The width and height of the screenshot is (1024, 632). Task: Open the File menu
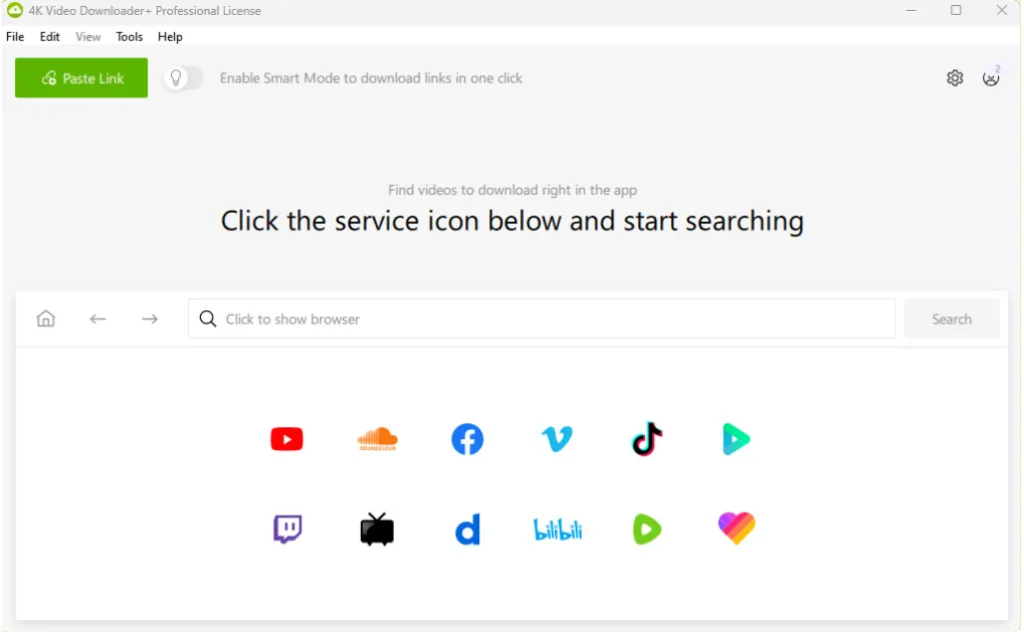[x=15, y=37]
